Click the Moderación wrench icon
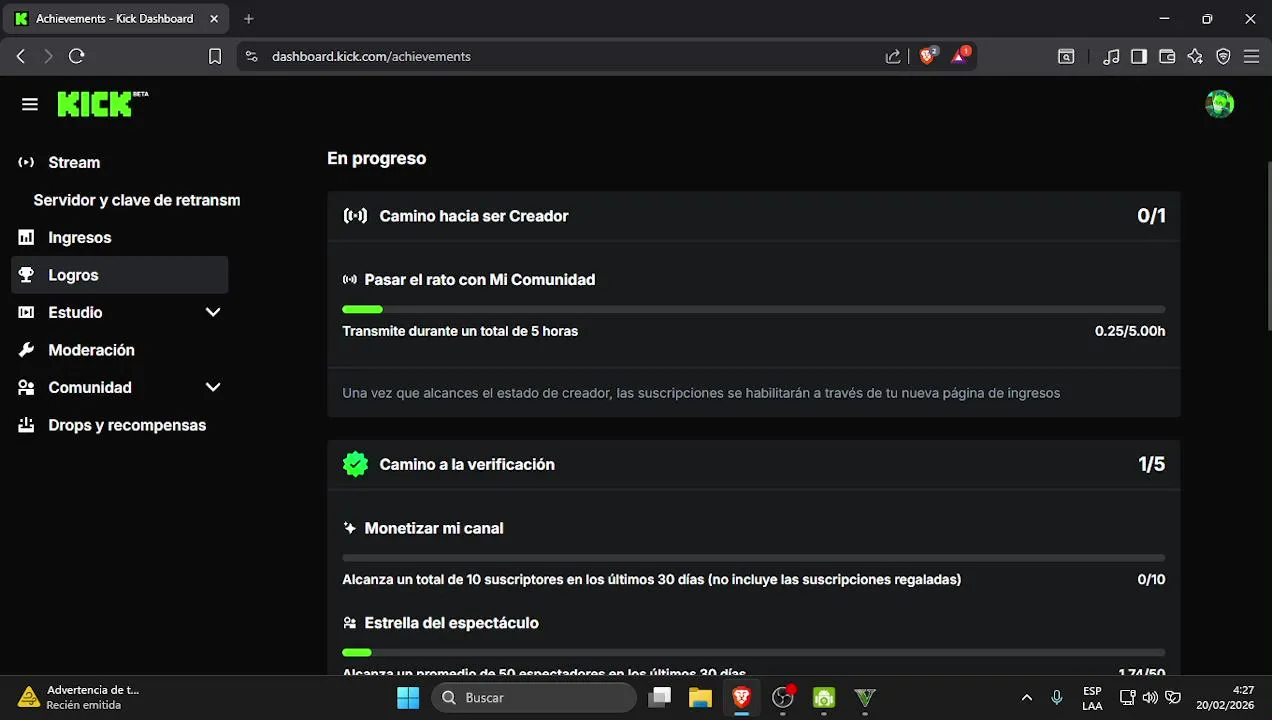Image resolution: width=1272 pixels, height=720 pixels. point(26,350)
